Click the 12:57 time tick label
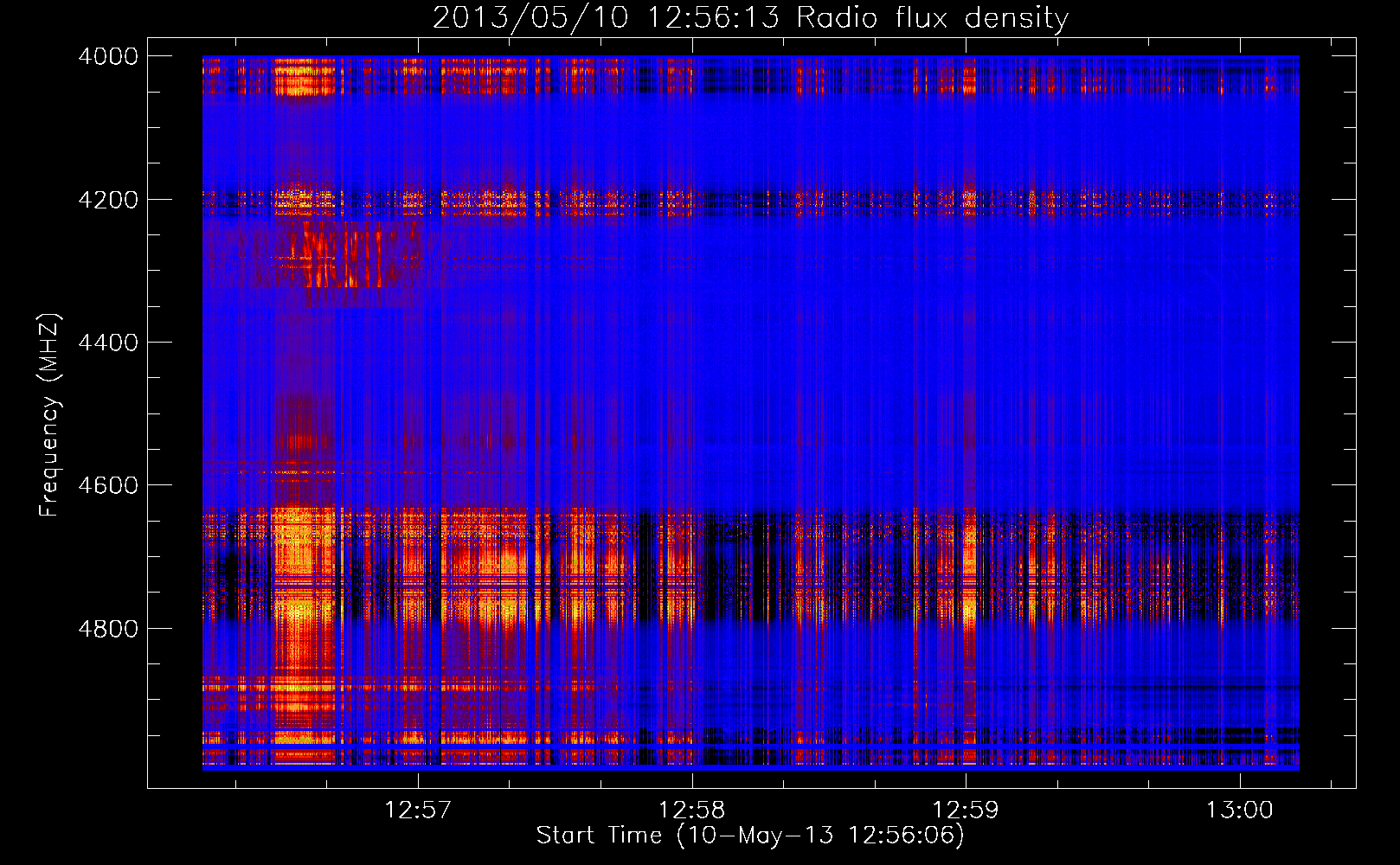This screenshot has height=865, width=1400. pos(419,811)
